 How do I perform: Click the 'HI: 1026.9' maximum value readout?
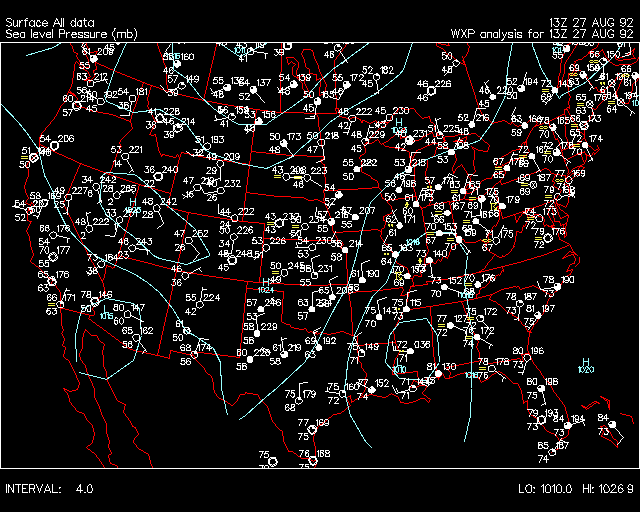click(606, 489)
